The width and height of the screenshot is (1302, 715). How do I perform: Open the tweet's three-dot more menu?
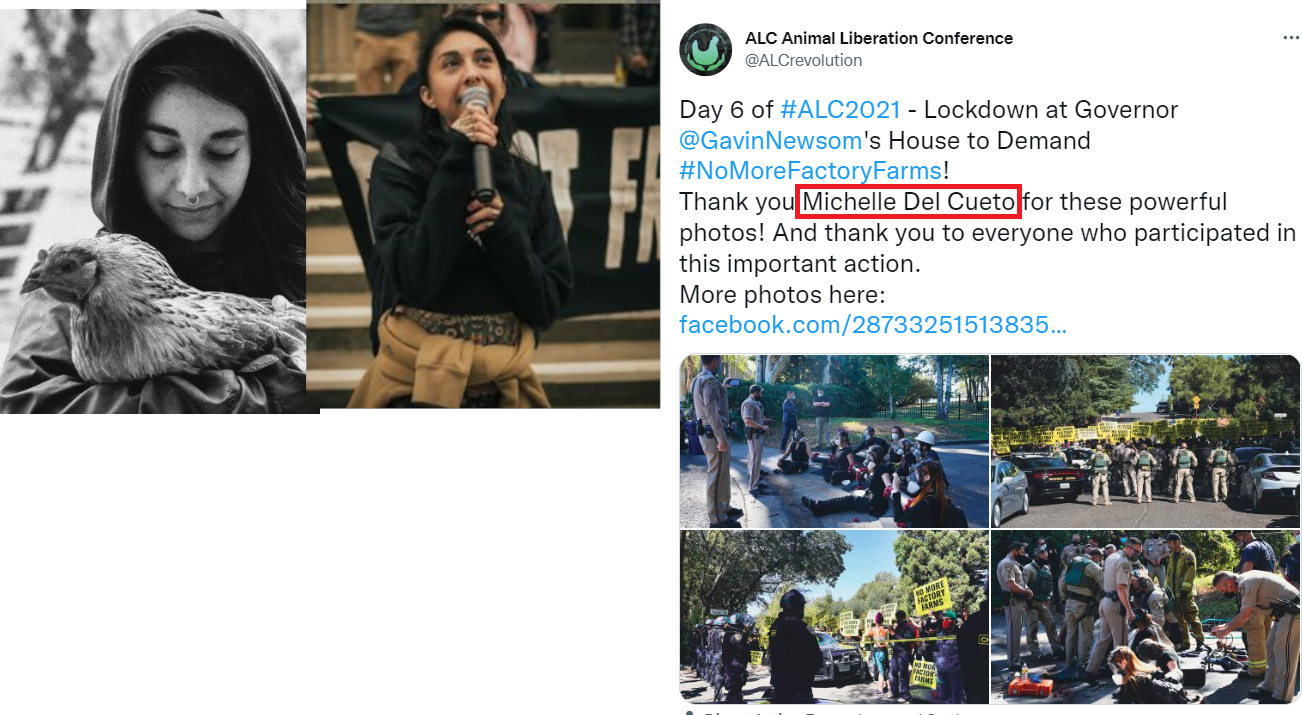click(x=1291, y=38)
